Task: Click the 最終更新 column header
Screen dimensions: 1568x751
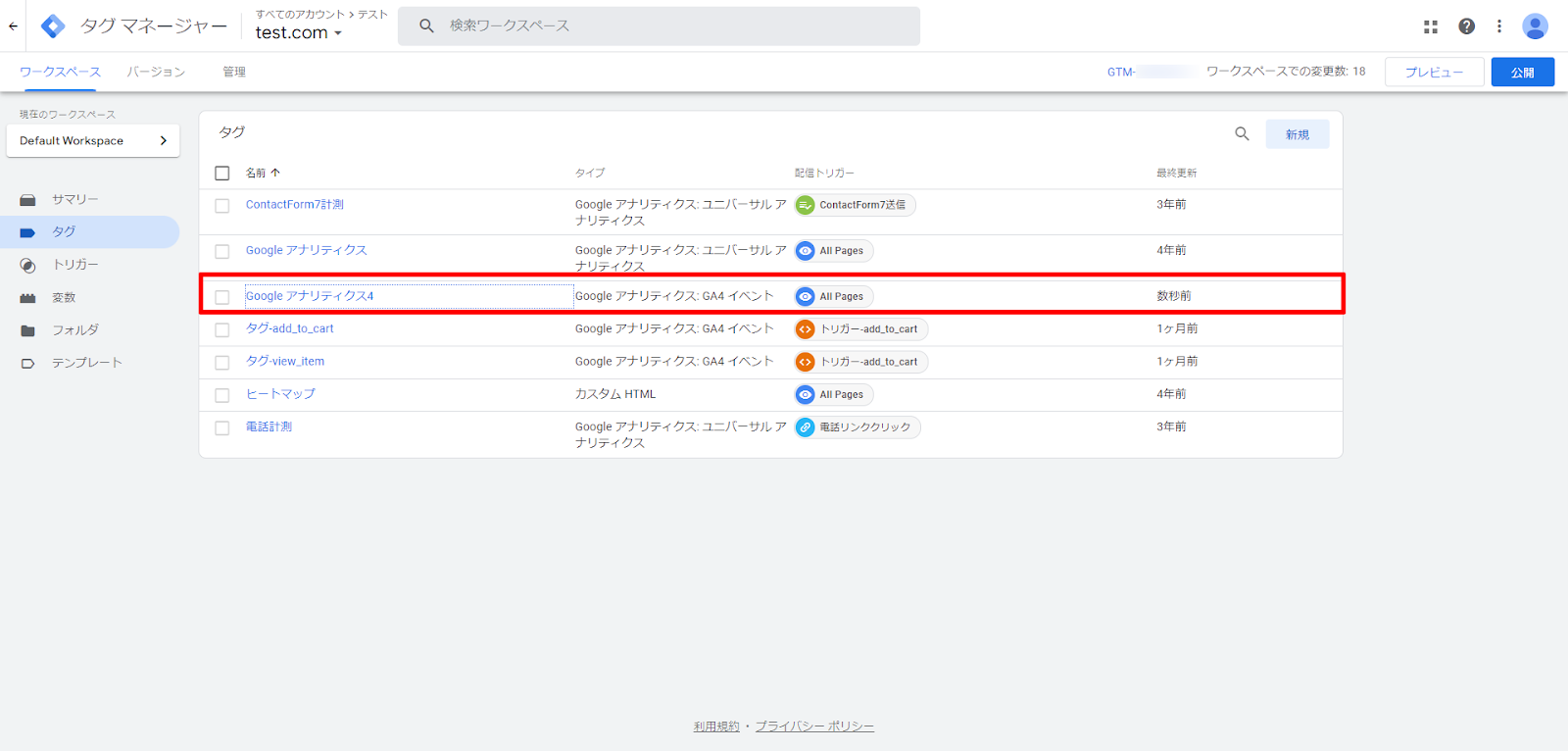Action: tap(1176, 173)
